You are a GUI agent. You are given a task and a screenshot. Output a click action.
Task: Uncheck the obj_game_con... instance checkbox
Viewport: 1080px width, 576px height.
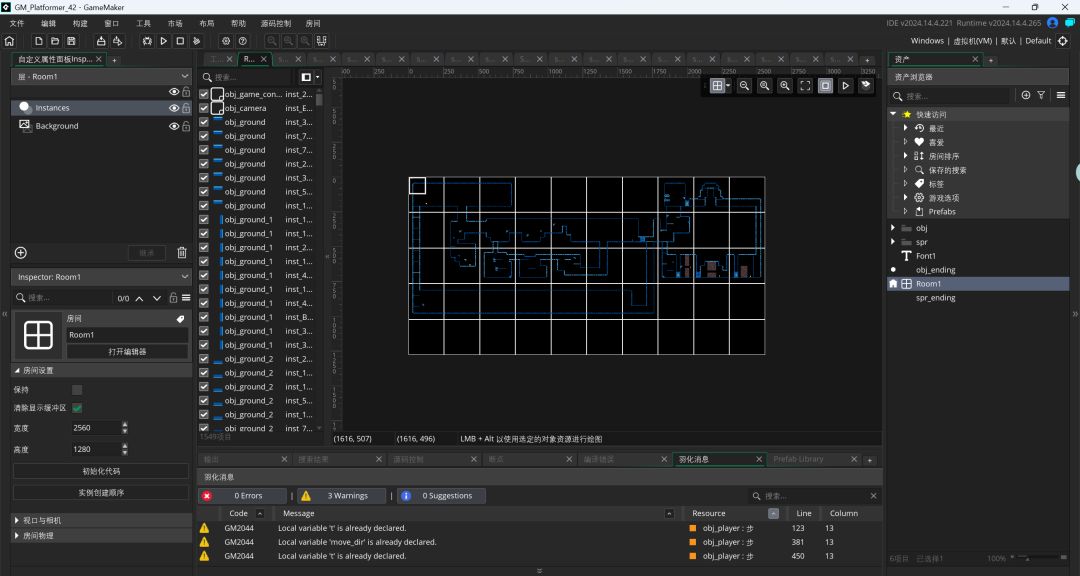[x=204, y=94]
